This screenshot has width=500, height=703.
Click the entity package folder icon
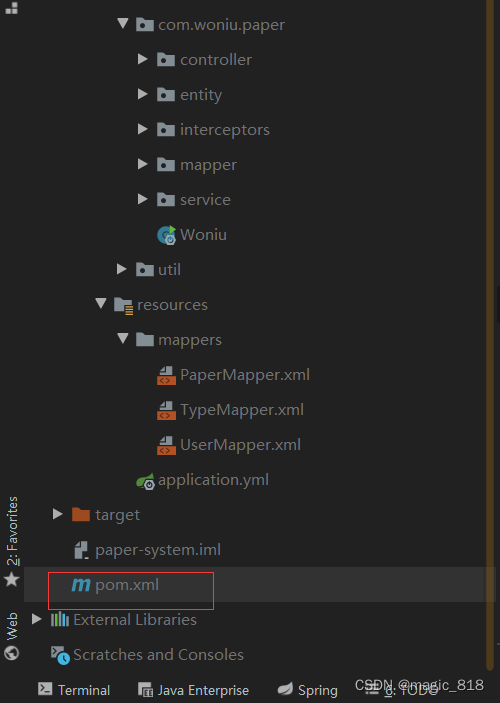(166, 95)
